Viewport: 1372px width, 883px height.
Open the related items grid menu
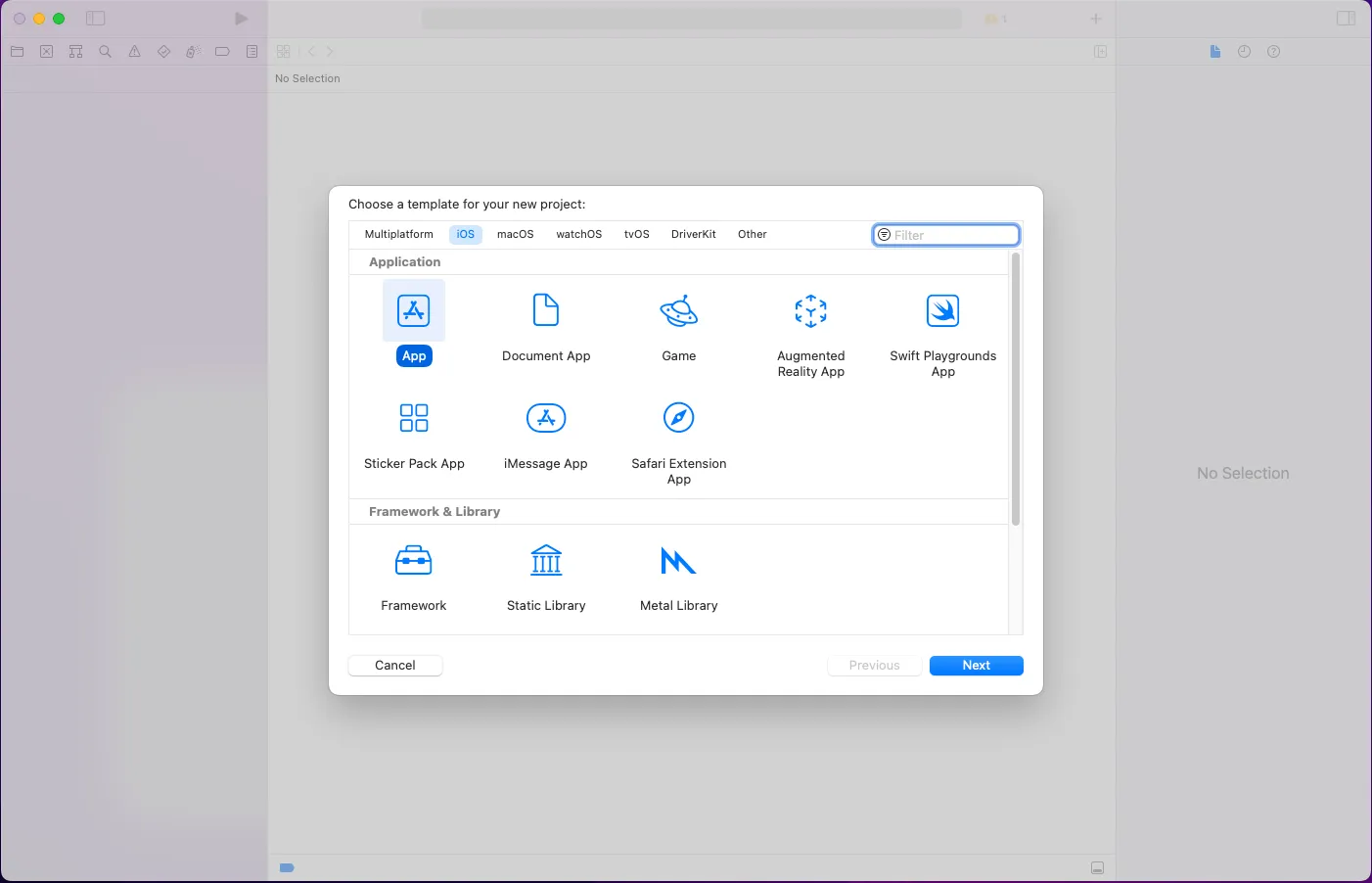pos(283,51)
